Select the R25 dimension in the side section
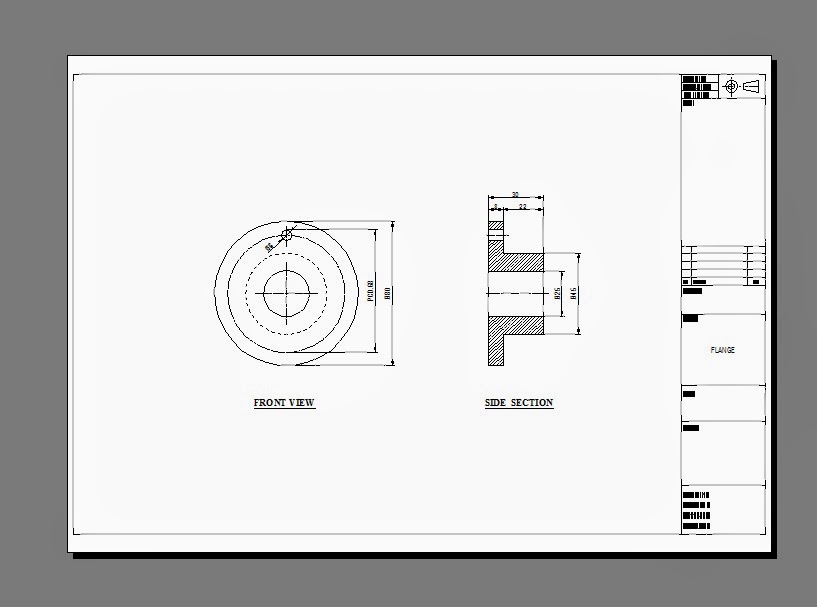 click(x=555, y=293)
